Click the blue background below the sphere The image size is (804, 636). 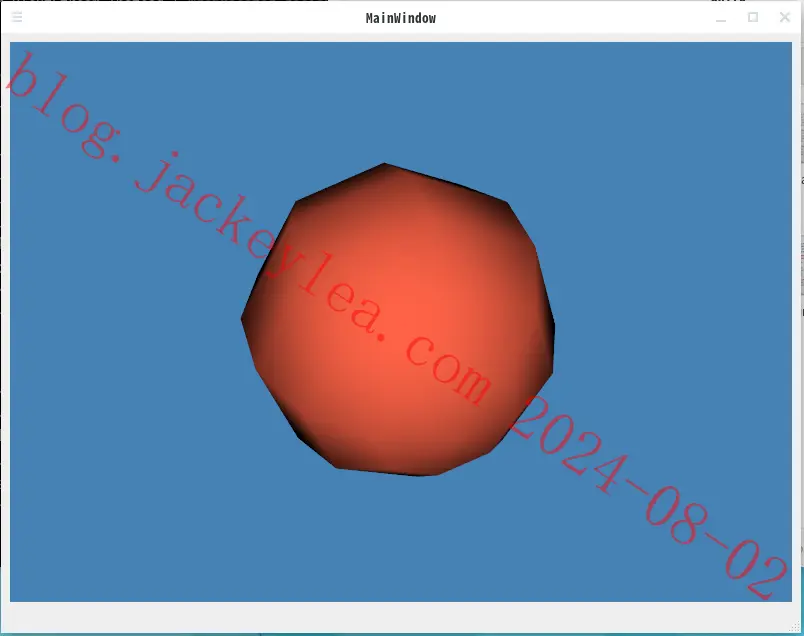(x=400, y=539)
